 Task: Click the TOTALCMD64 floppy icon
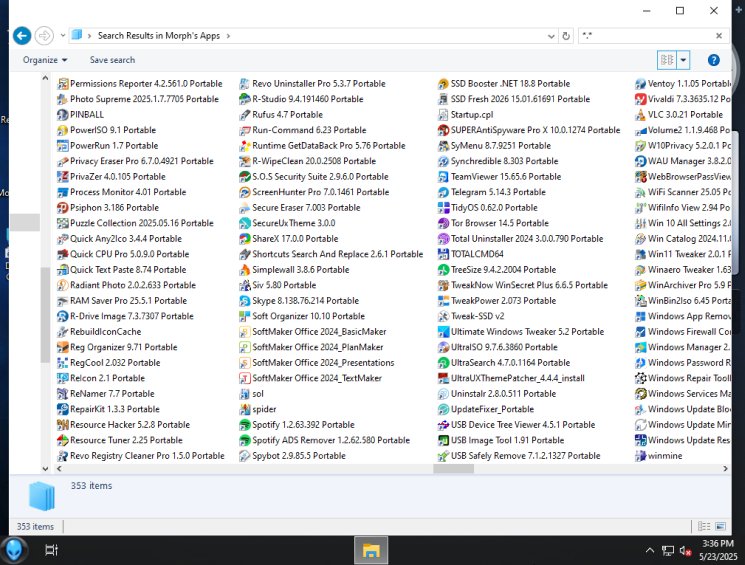[x=443, y=254]
